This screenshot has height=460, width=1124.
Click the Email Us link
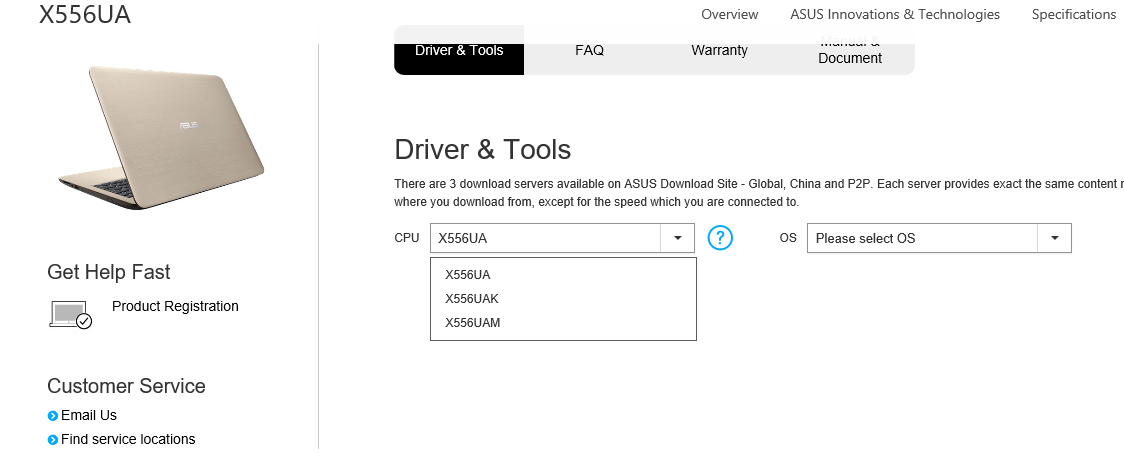tap(89, 415)
